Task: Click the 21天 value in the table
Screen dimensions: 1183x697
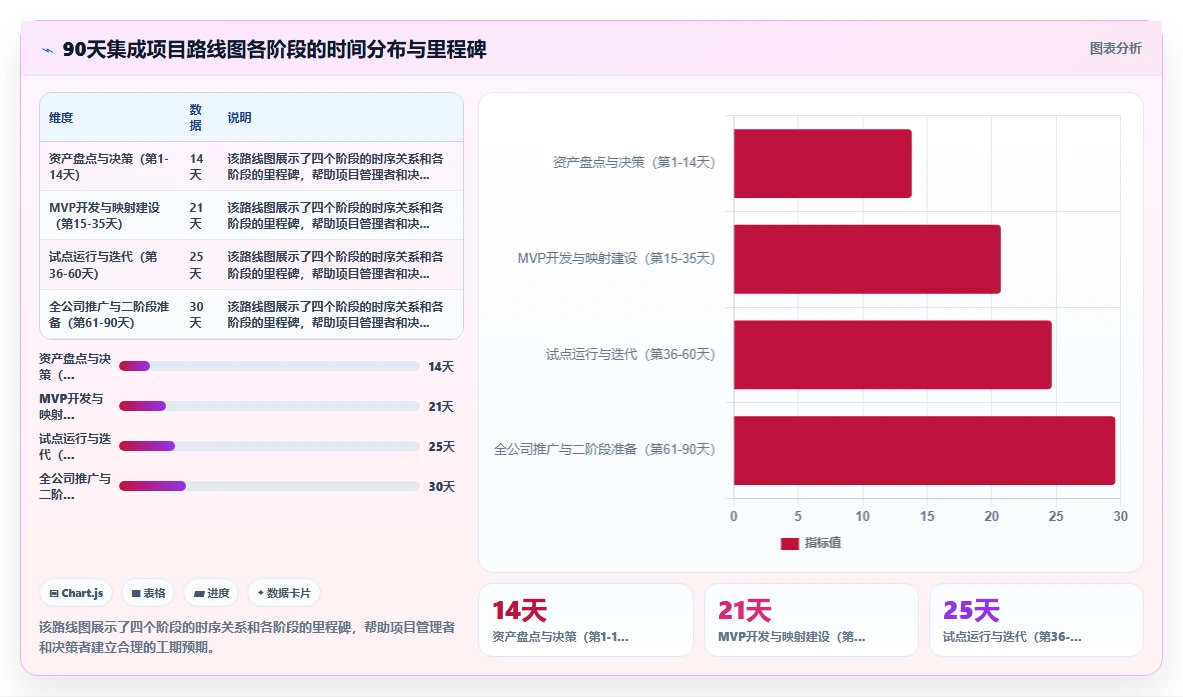Action: (196, 216)
